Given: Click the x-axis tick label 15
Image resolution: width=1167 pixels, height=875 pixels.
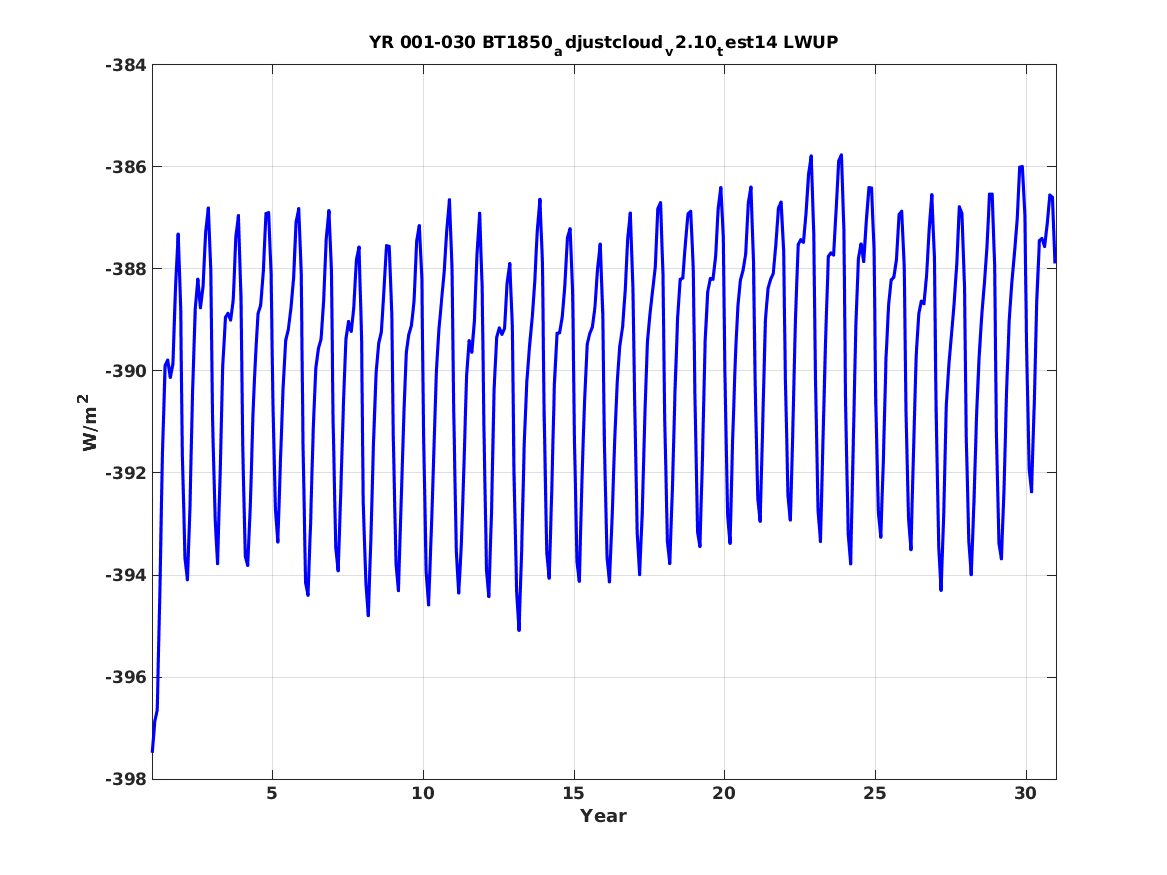Looking at the screenshot, I should coord(574,794).
